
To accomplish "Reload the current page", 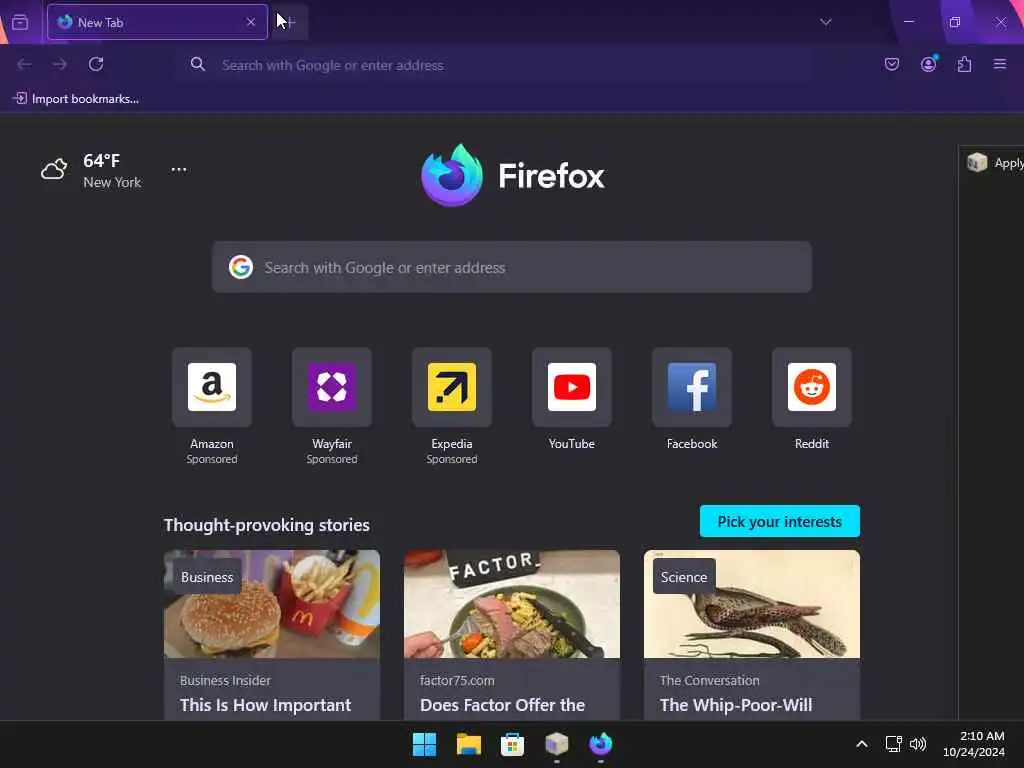I will (96, 64).
